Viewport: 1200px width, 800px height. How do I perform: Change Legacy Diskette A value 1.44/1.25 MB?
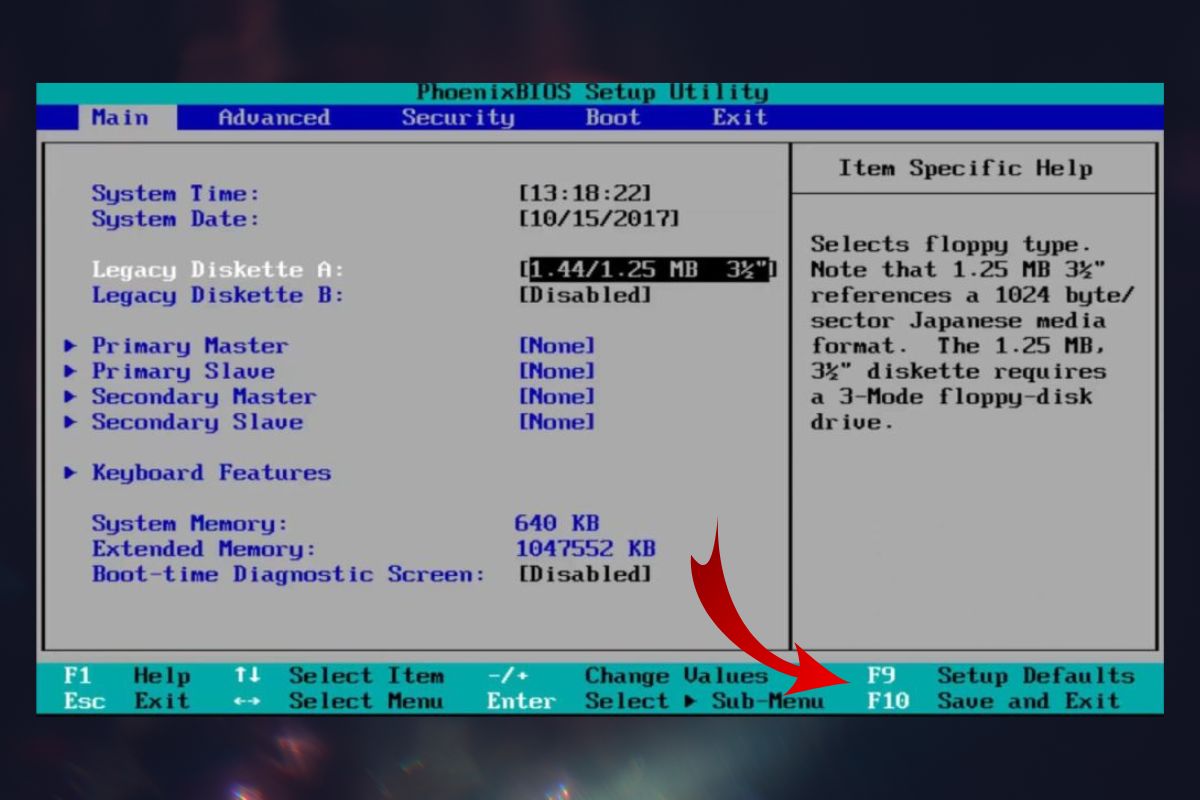648,270
